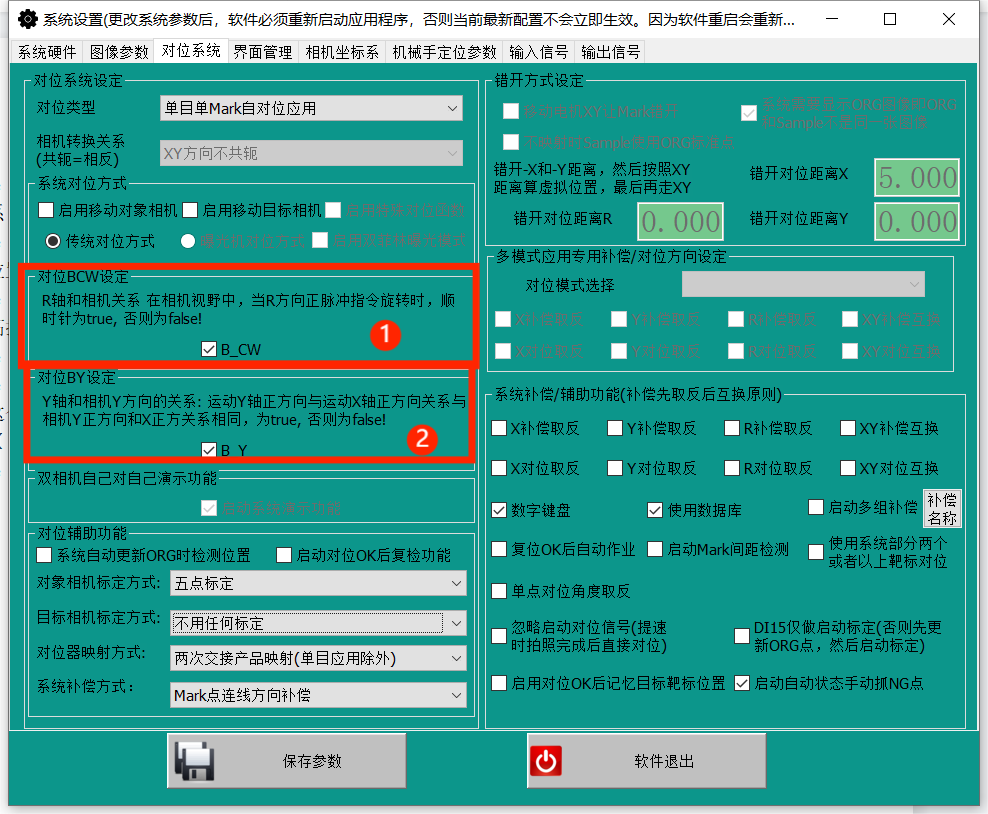Image resolution: width=988 pixels, height=814 pixels.
Task: Click the gear icon in the title bar
Action: coord(27,19)
